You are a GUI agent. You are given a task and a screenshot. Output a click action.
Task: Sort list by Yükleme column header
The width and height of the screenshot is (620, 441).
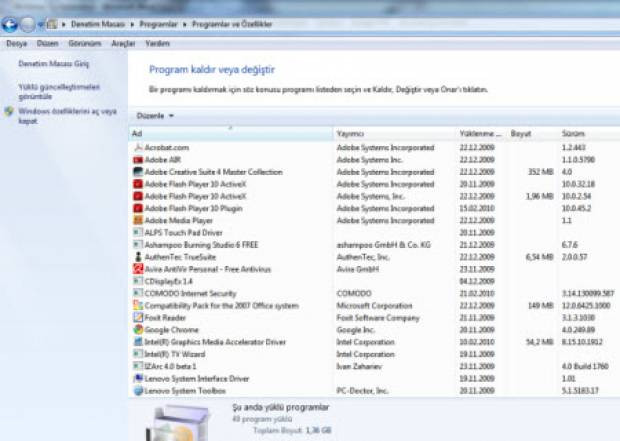pos(481,134)
